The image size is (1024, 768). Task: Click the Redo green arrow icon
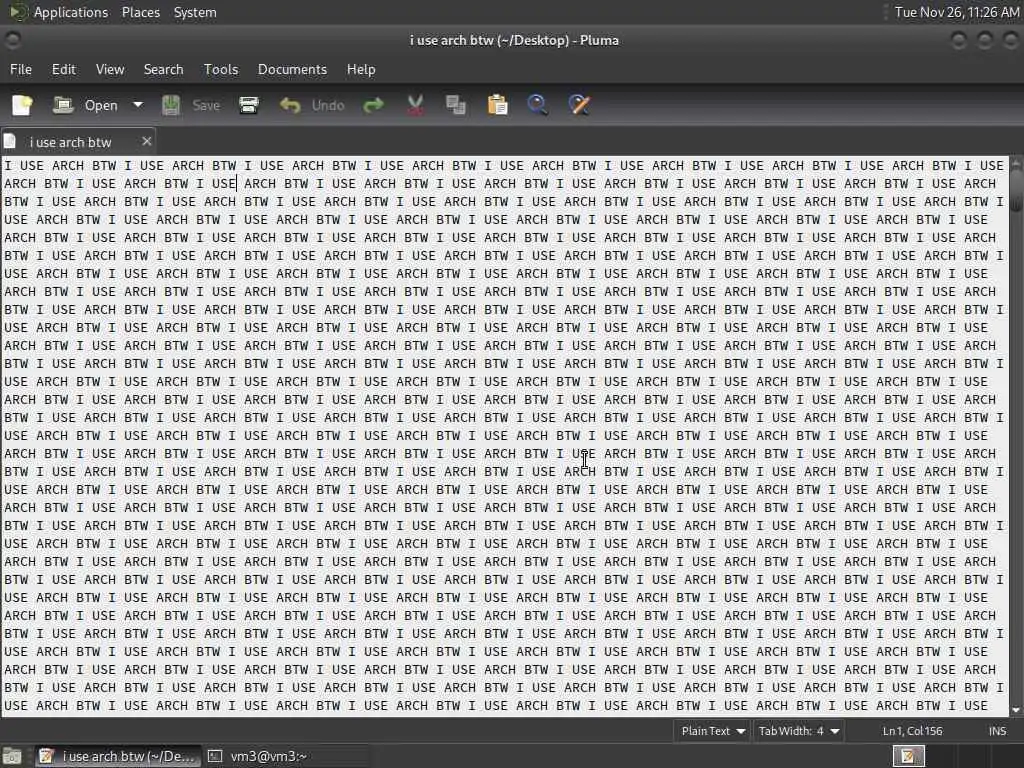tap(374, 105)
